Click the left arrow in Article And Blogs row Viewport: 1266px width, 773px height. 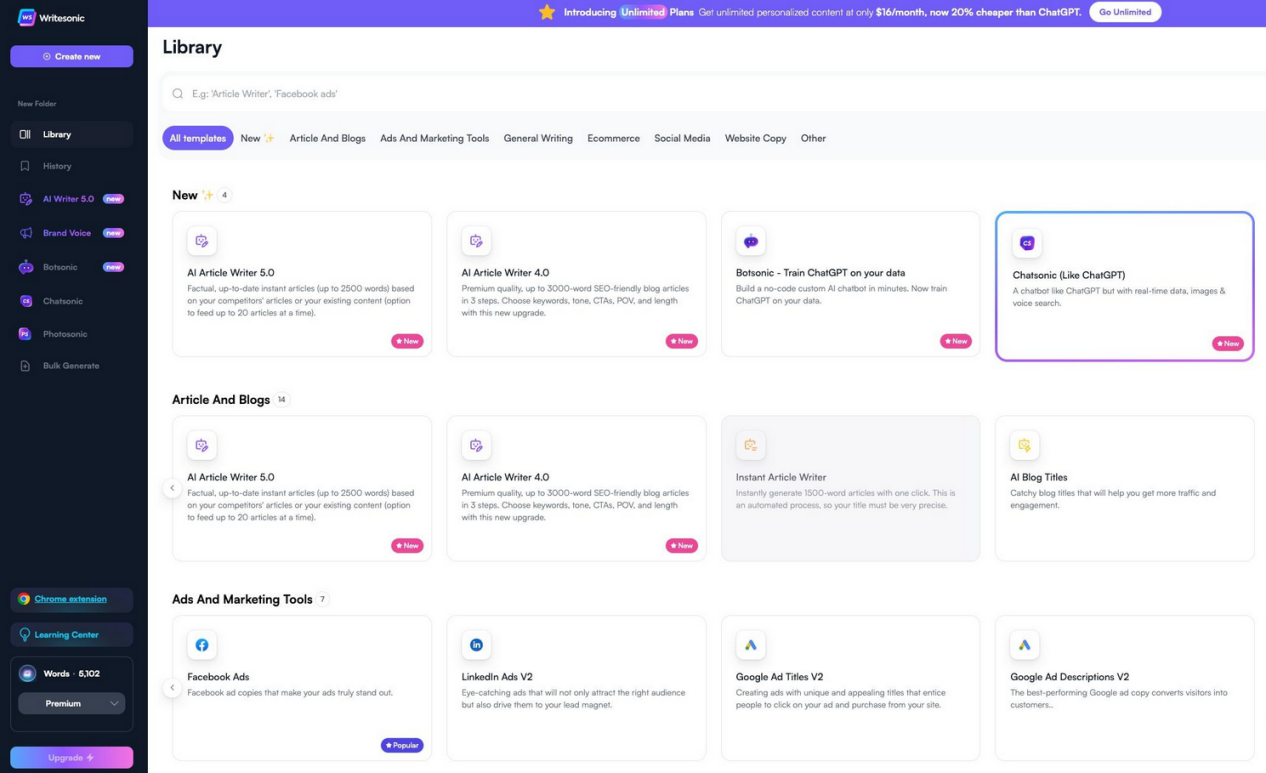pyautogui.click(x=172, y=488)
